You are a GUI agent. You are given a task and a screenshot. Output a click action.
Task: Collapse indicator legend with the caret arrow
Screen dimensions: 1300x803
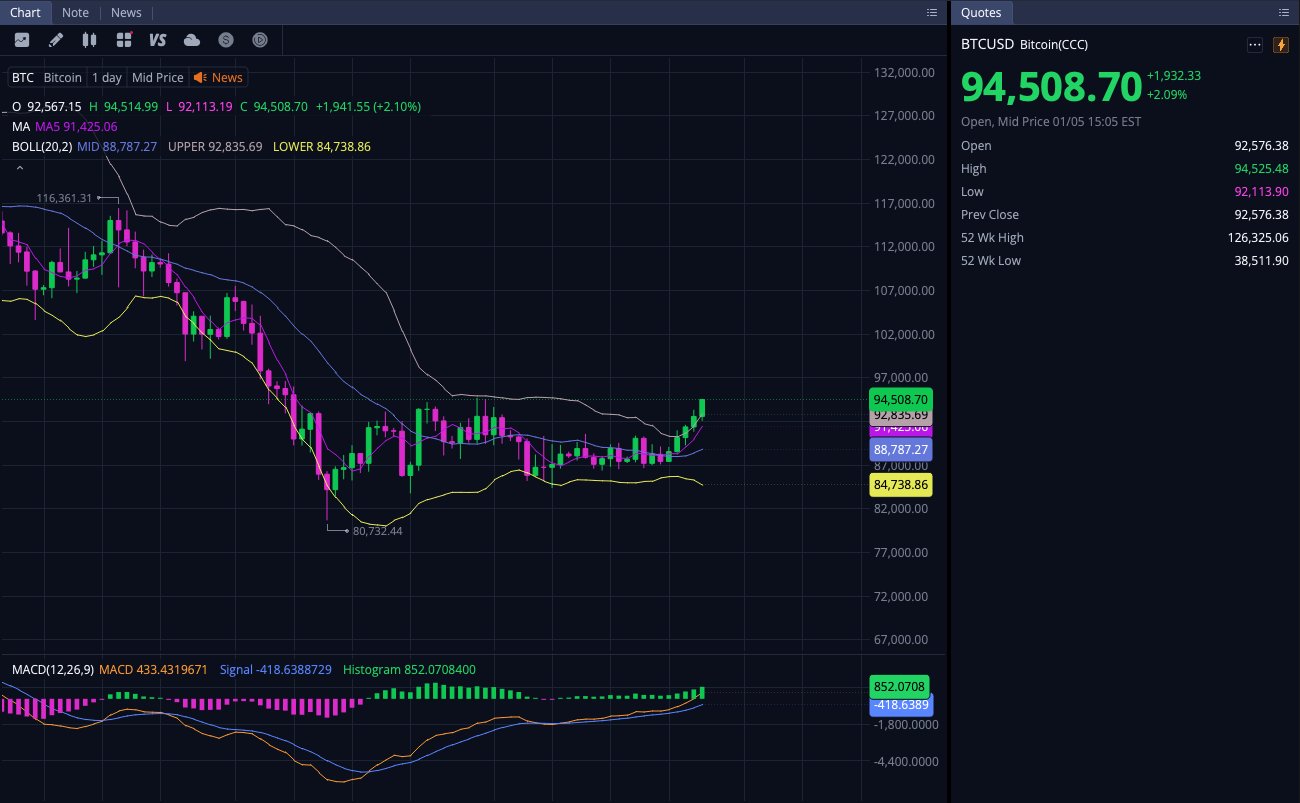tap(19, 168)
